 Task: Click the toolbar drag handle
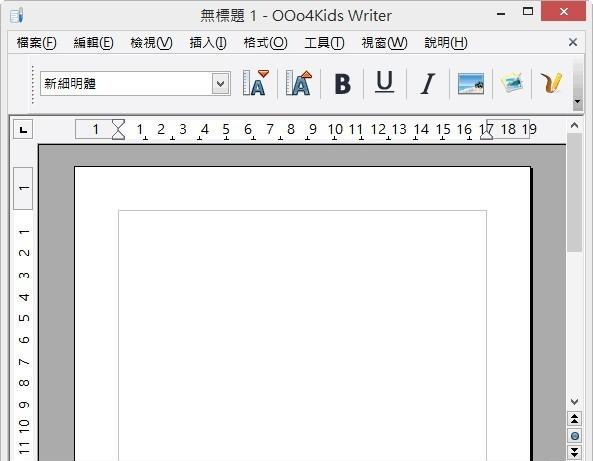(x=33, y=85)
